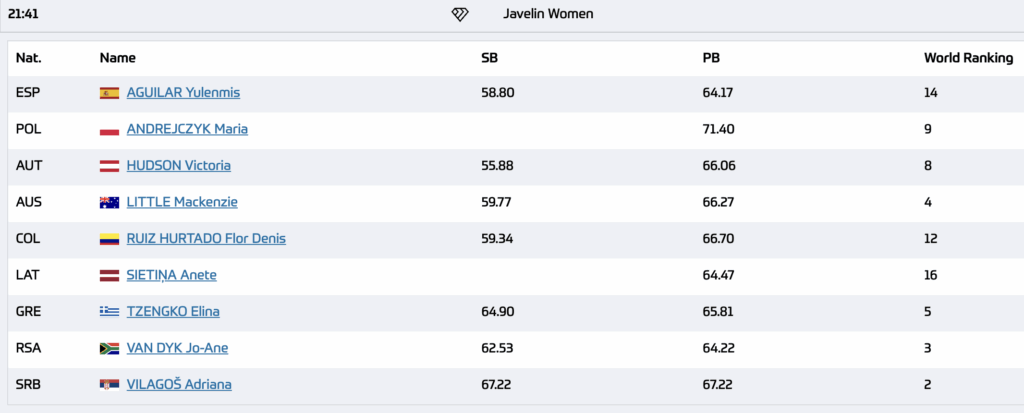Click the Javelin Women event title
This screenshot has height=413, width=1024.
[548, 14]
